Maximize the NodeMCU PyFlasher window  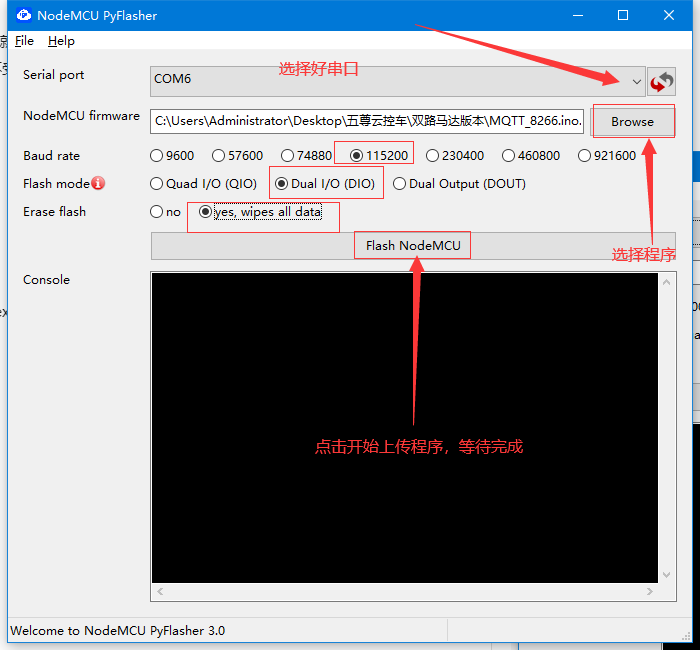(623, 16)
